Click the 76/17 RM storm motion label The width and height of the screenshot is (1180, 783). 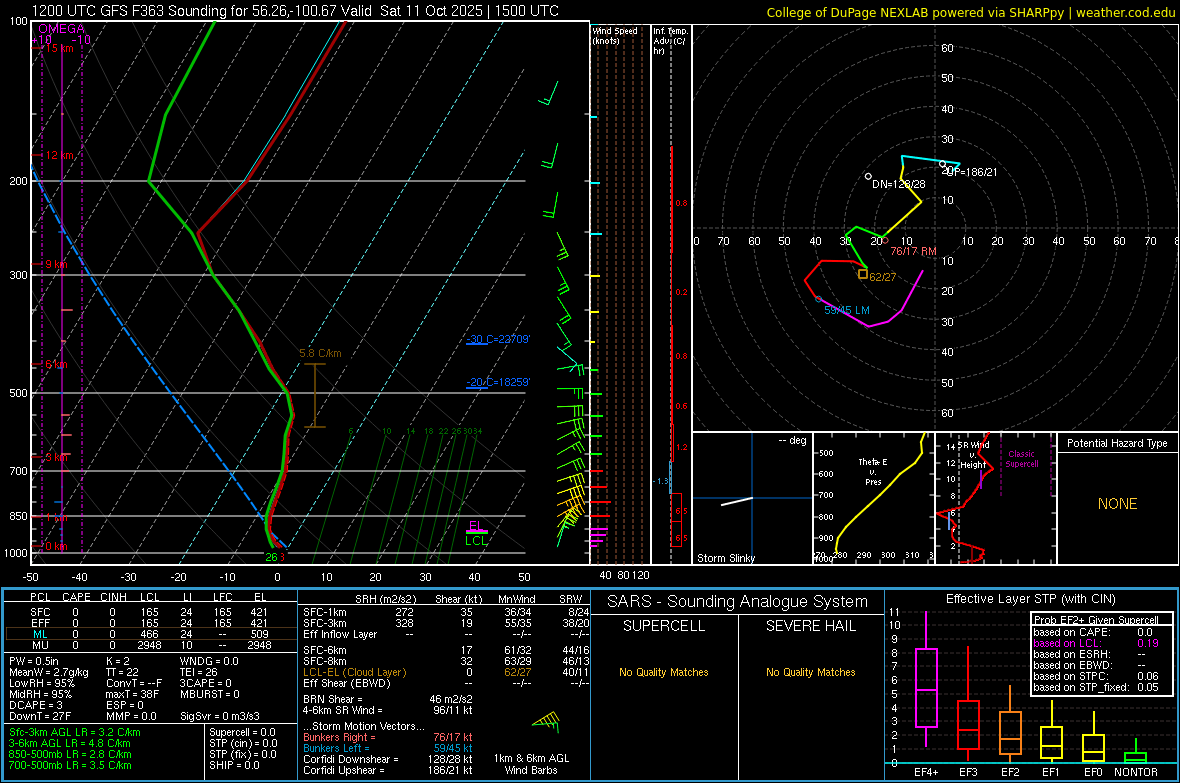click(914, 251)
